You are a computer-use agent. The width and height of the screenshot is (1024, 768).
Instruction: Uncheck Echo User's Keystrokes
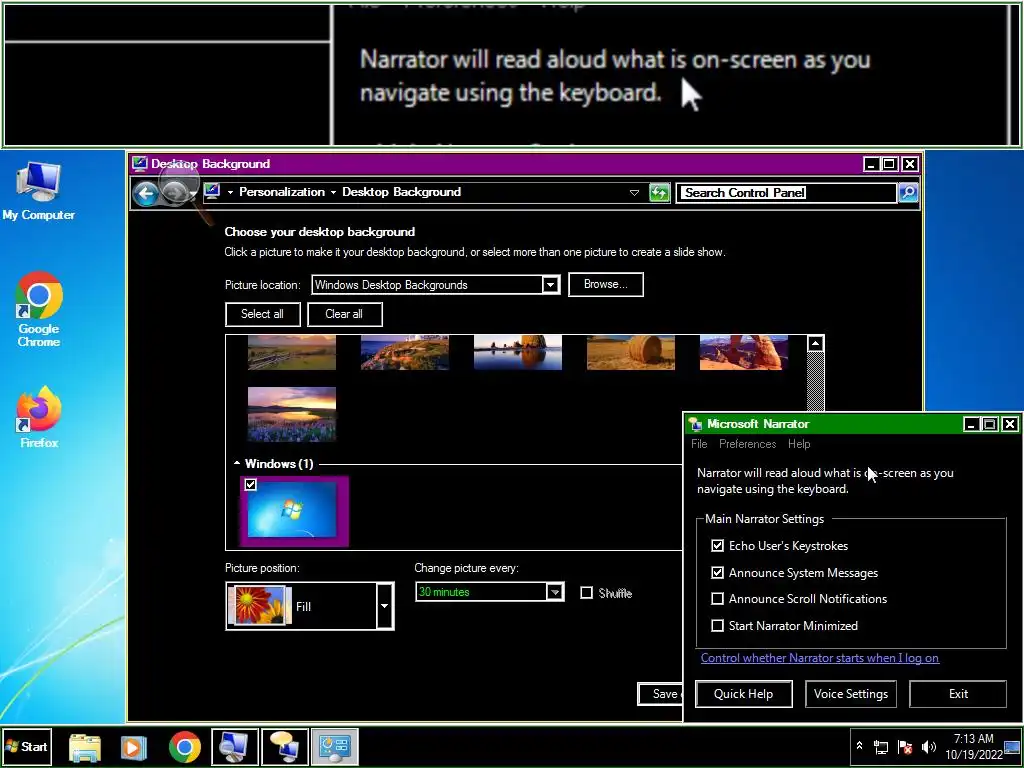coord(717,545)
